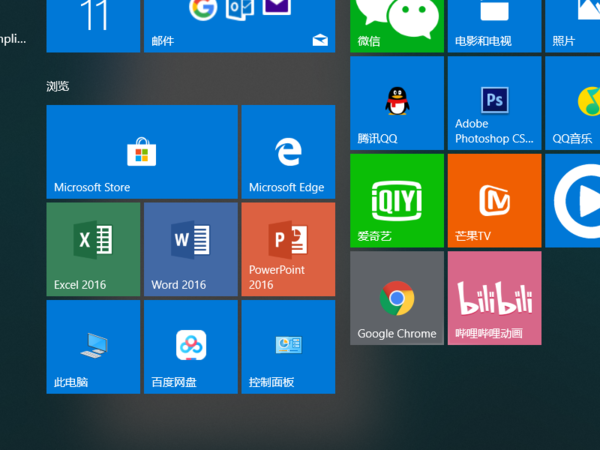Launch Google Chrome tile

[397, 298]
